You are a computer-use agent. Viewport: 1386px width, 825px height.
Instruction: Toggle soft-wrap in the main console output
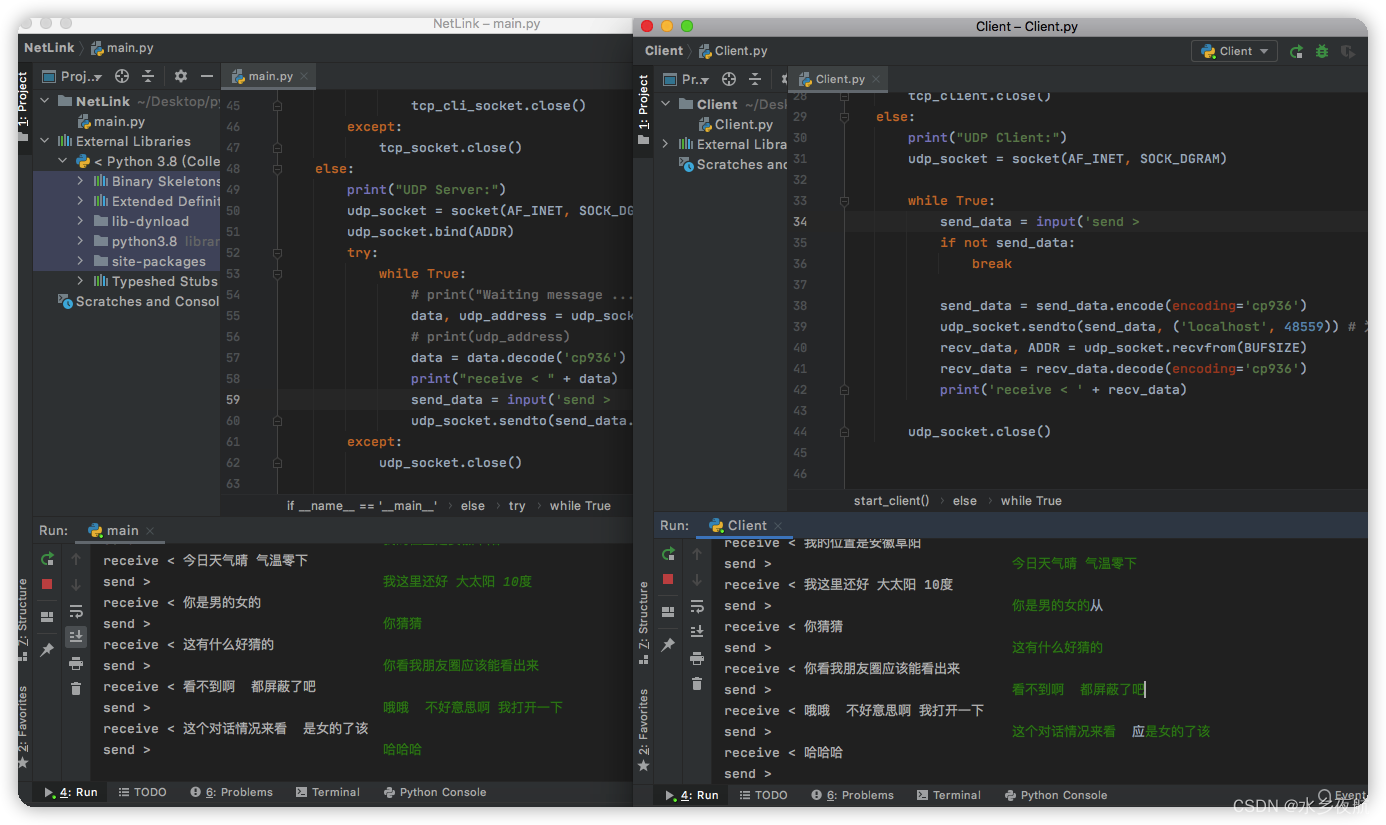76,613
